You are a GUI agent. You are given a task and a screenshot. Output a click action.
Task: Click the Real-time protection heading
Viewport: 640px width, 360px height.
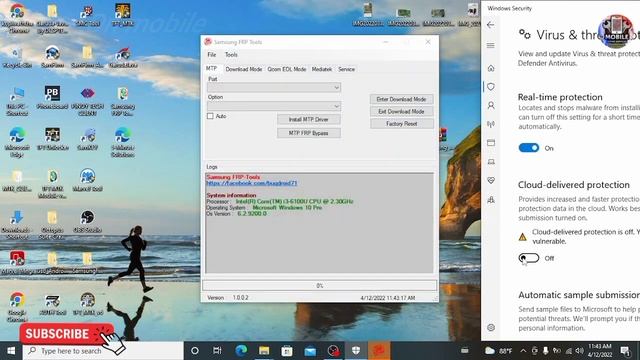click(x=560, y=97)
